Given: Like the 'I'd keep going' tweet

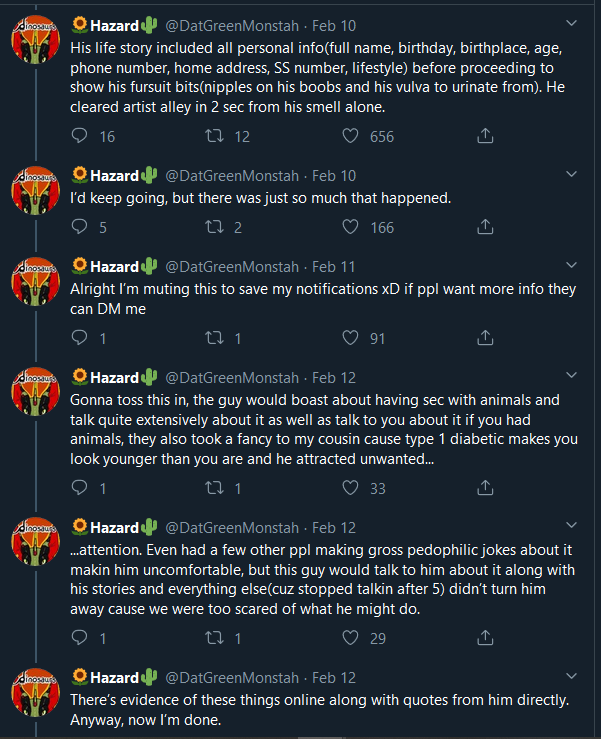Looking at the screenshot, I should point(350,227).
